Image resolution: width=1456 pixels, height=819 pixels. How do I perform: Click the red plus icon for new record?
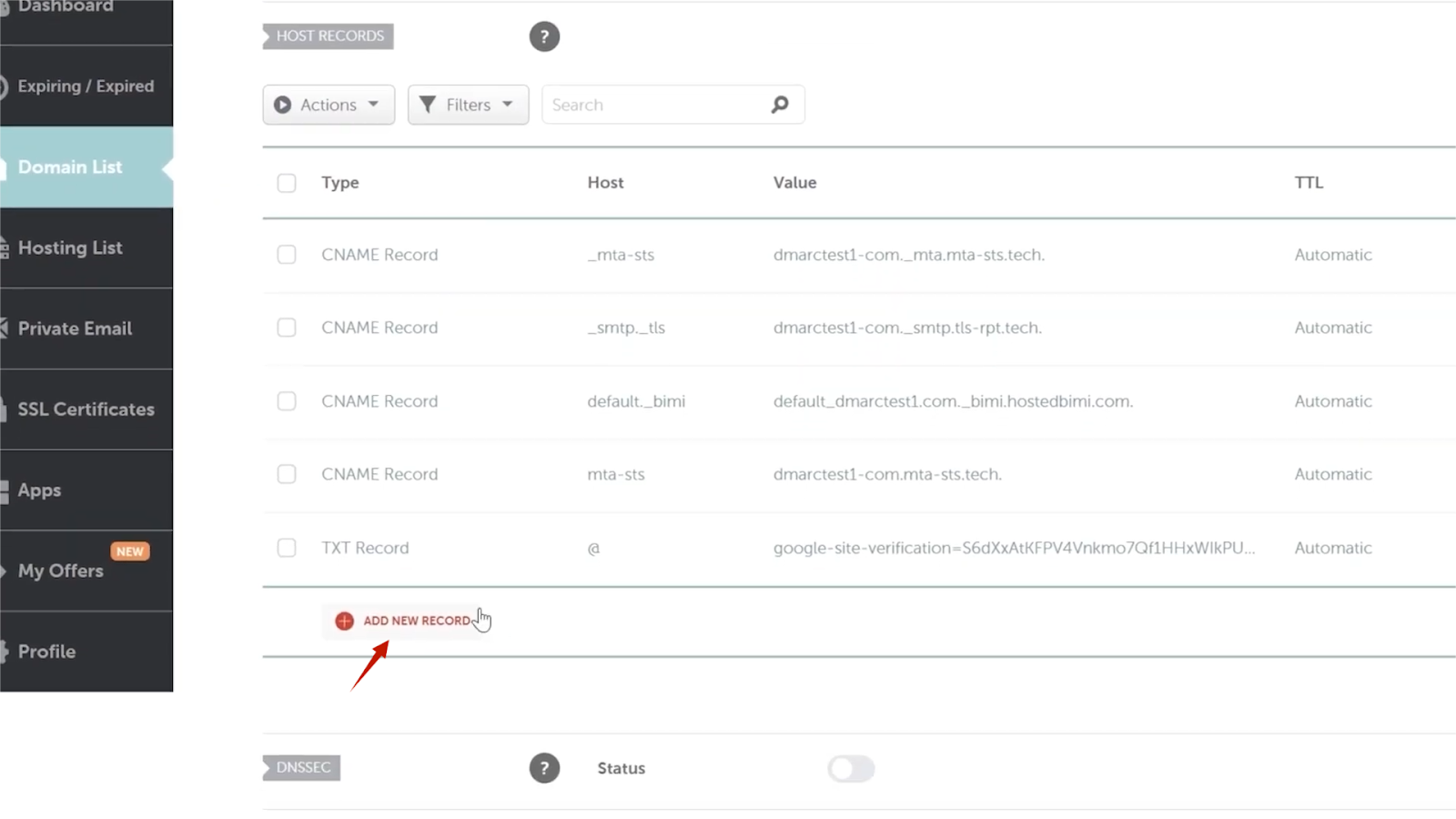[x=344, y=621]
